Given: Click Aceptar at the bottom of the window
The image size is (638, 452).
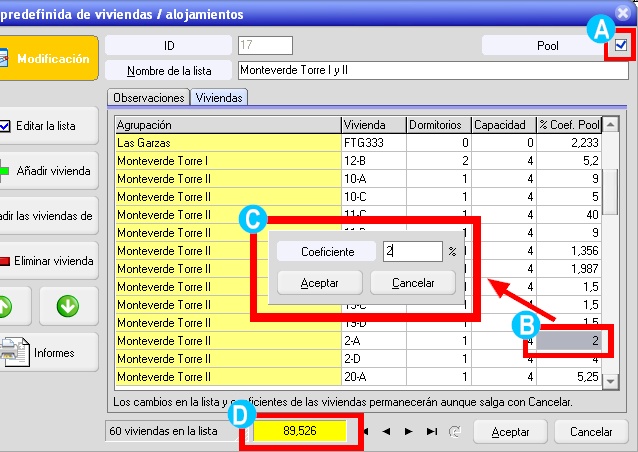Looking at the screenshot, I should tap(510, 432).
